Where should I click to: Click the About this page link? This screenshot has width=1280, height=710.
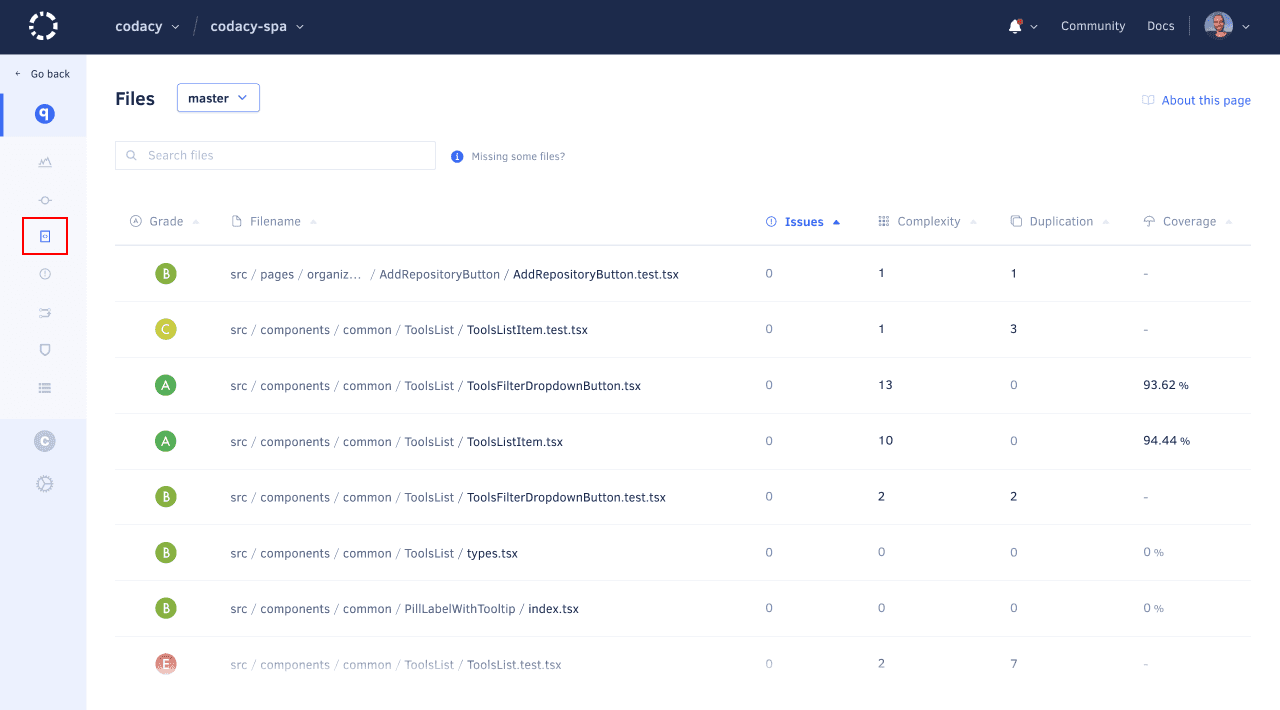click(x=1205, y=100)
